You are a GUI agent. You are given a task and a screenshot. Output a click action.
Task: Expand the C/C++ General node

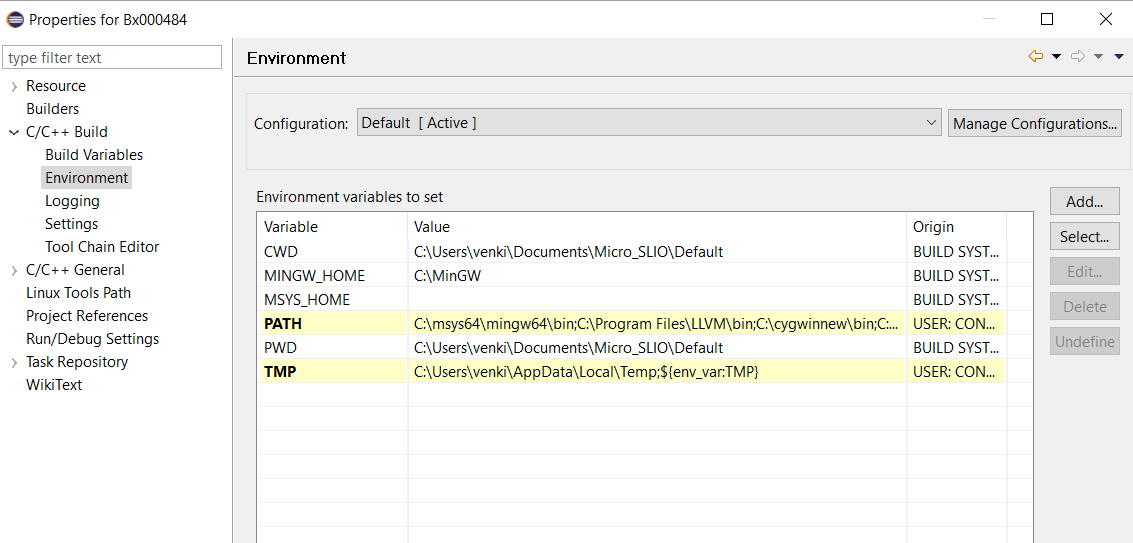click(14, 270)
